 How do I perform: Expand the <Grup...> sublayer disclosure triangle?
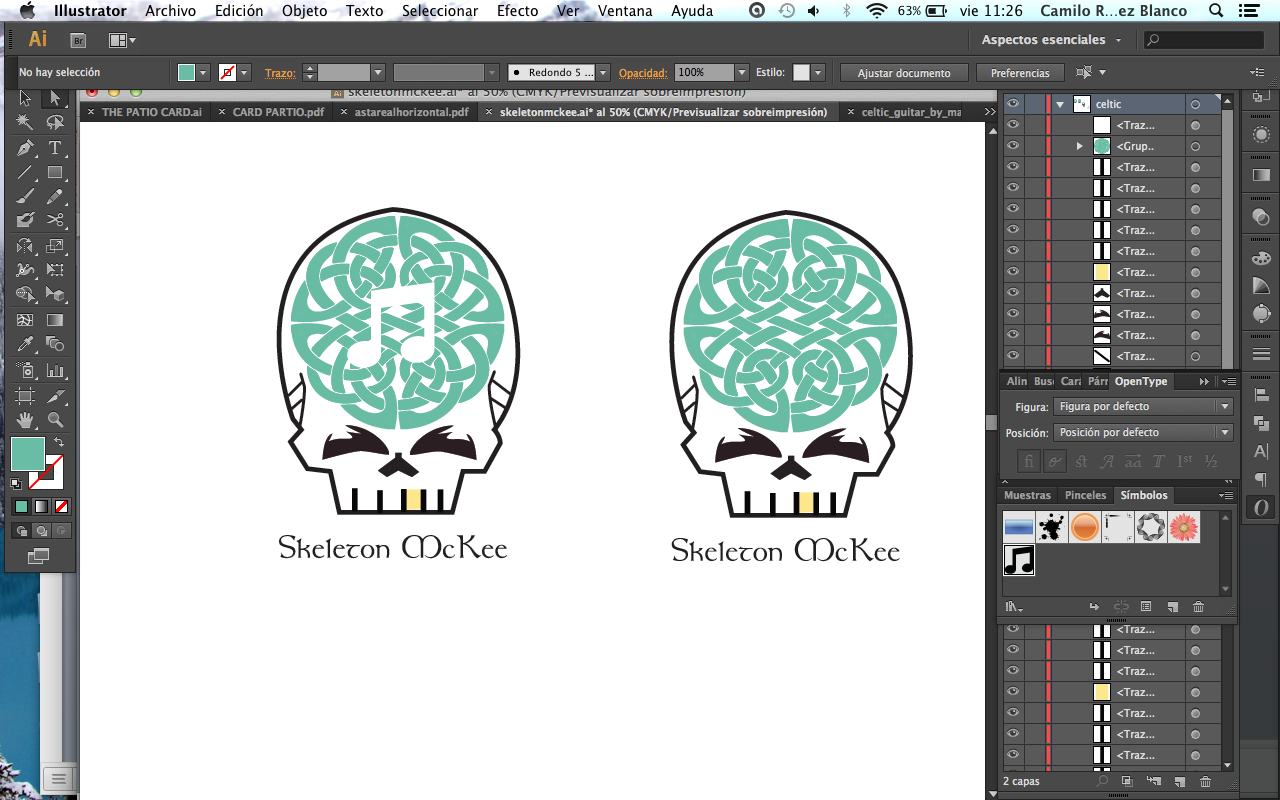(1079, 146)
